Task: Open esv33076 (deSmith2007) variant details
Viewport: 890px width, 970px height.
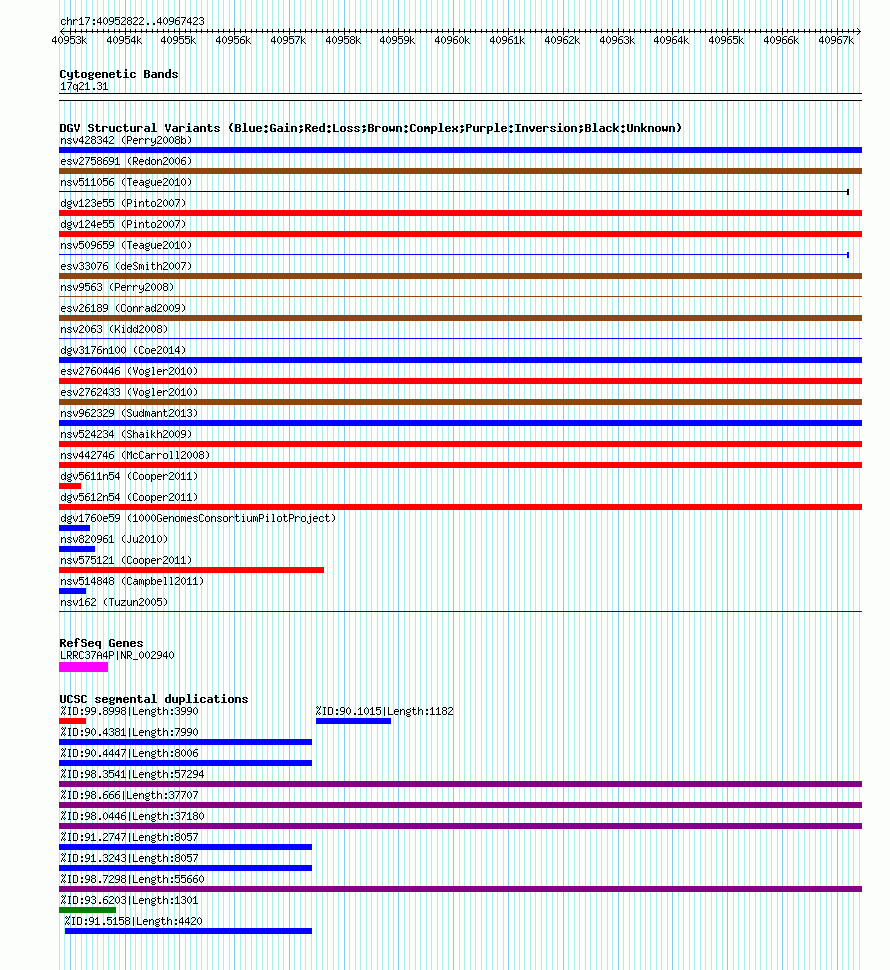Action: [x=126, y=267]
